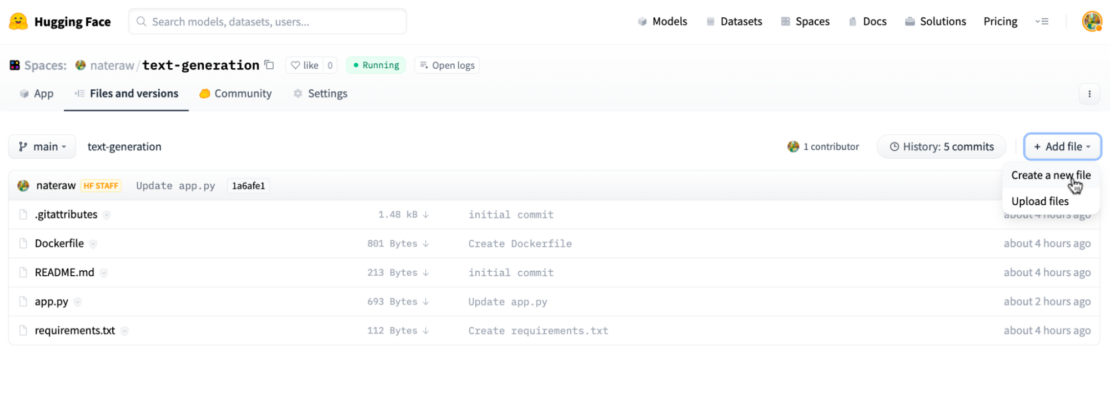Like this Space

304,65
